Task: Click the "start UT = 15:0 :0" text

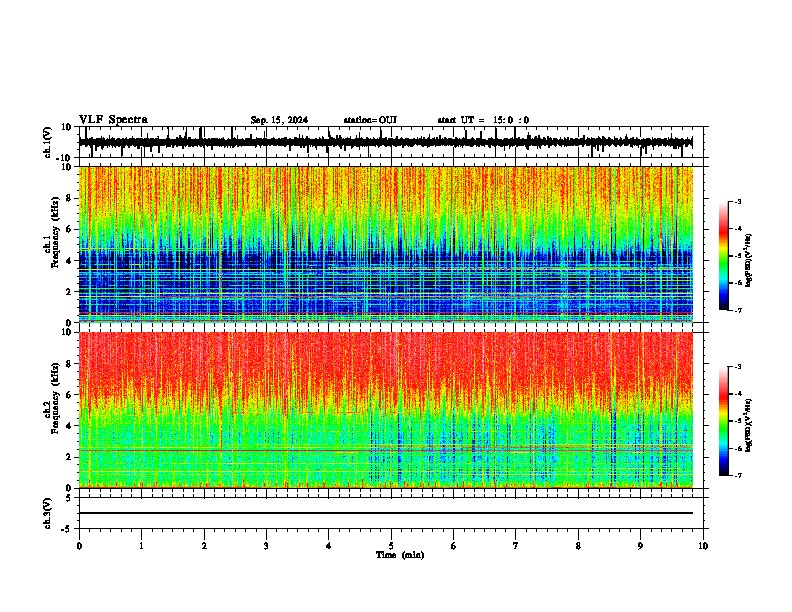Action: [x=483, y=120]
